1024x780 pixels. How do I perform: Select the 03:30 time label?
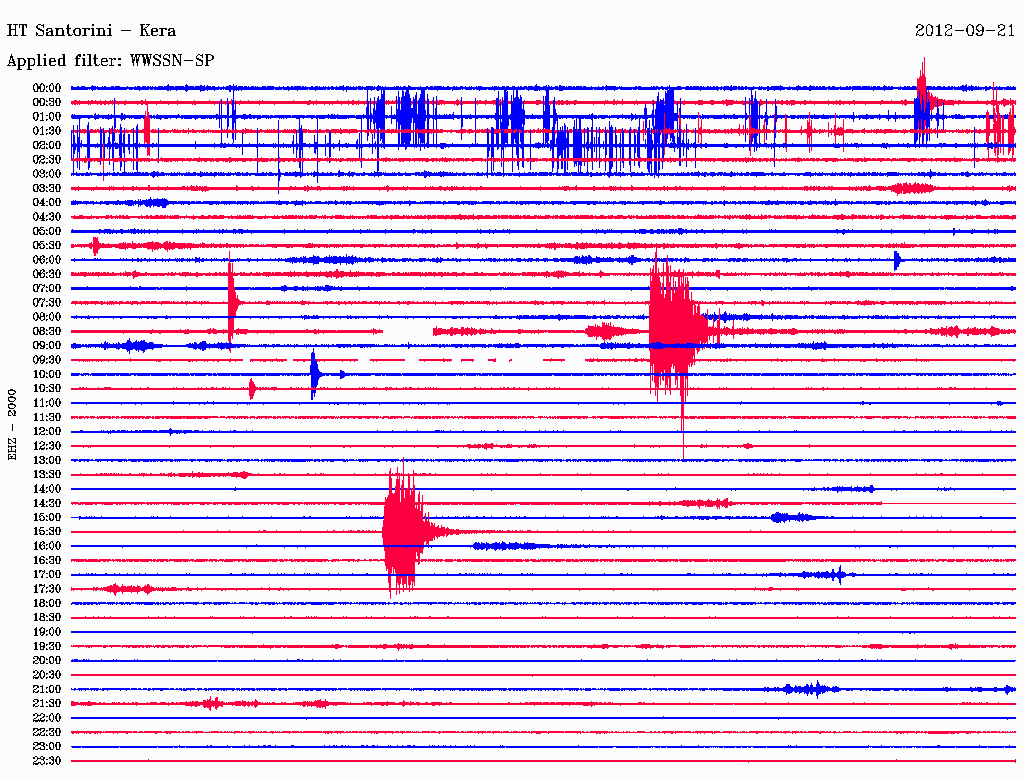coord(47,188)
